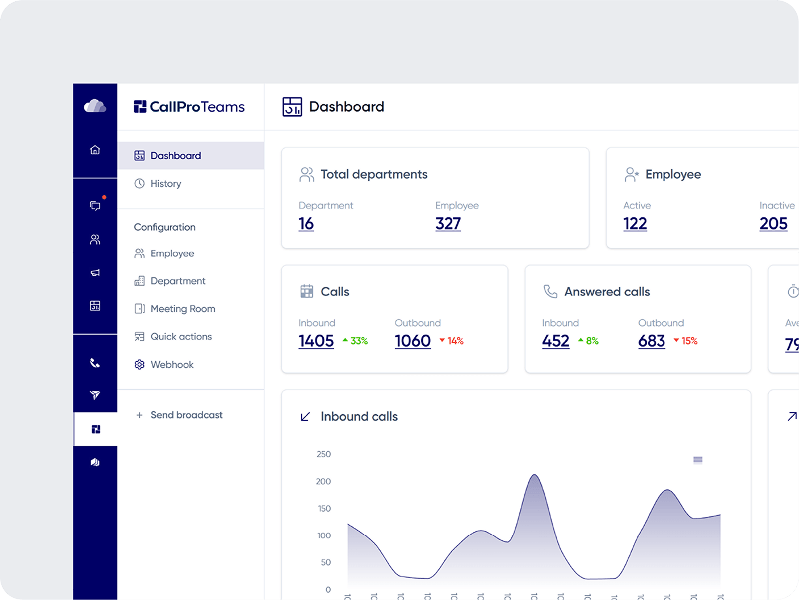The width and height of the screenshot is (799, 600).
Task: Click the plus icon beside Send broadcast
Action: 139,415
